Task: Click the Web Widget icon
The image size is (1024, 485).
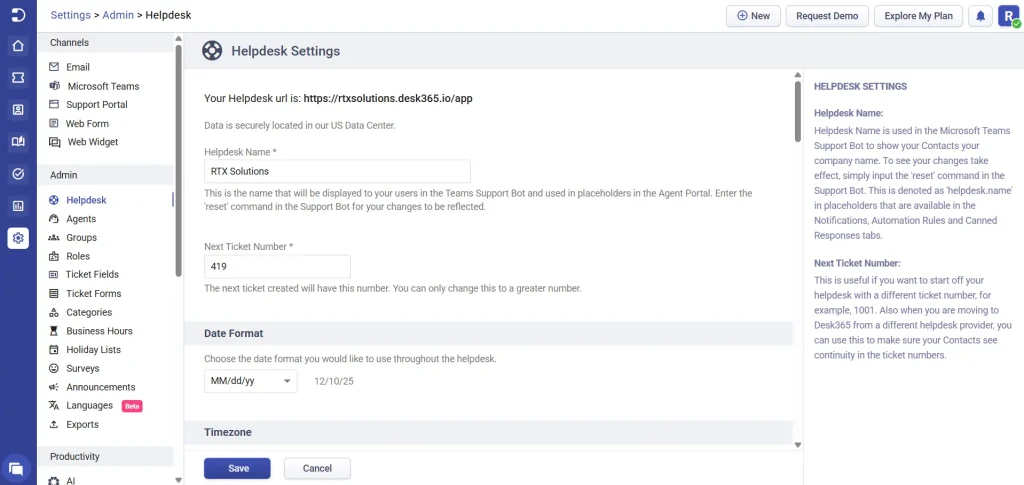Action: point(55,142)
